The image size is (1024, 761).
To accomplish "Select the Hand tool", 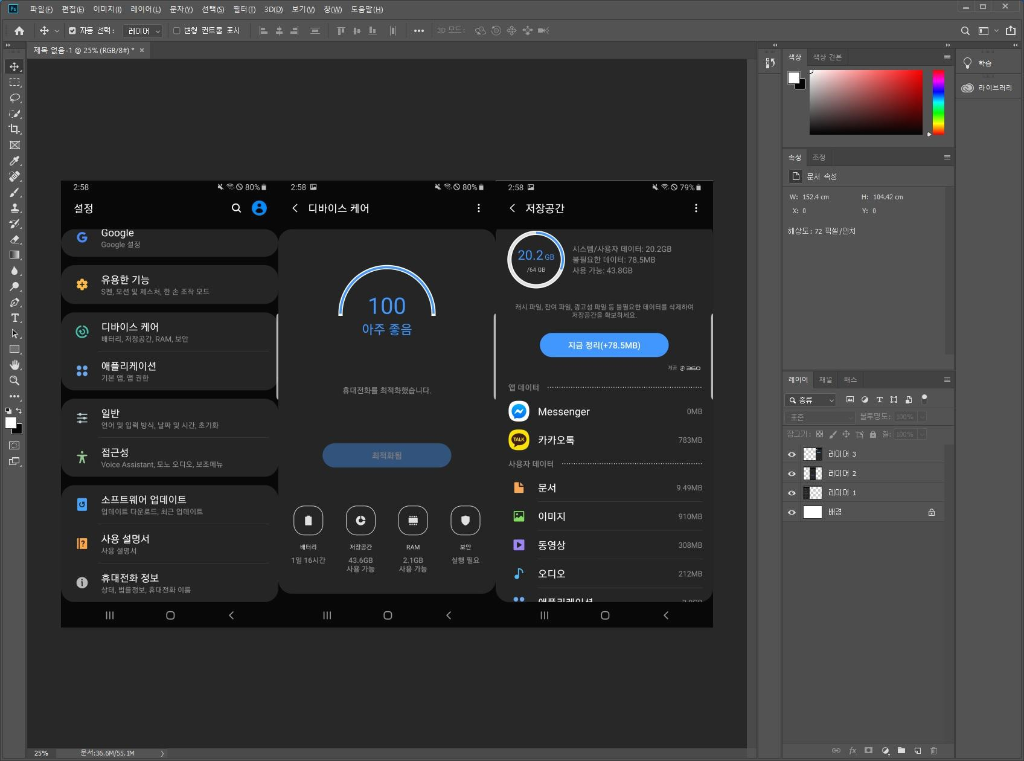I will pyautogui.click(x=14, y=364).
